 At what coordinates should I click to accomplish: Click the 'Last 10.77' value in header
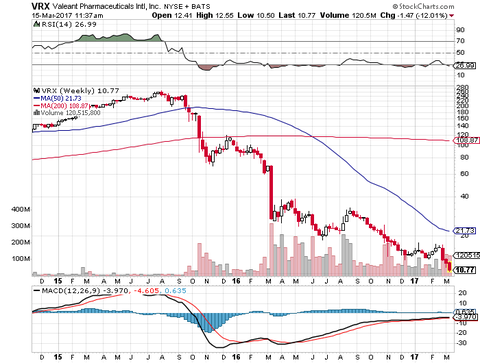[297, 15]
